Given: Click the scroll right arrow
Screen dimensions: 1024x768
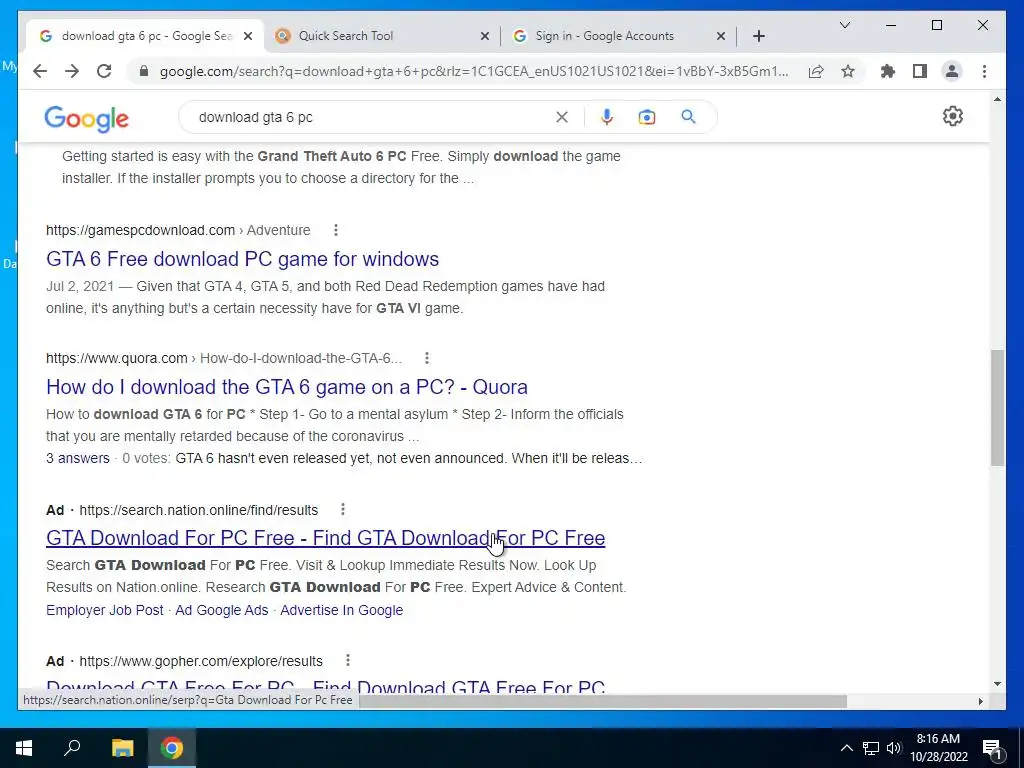Looking at the screenshot, I should click(980, 701).
